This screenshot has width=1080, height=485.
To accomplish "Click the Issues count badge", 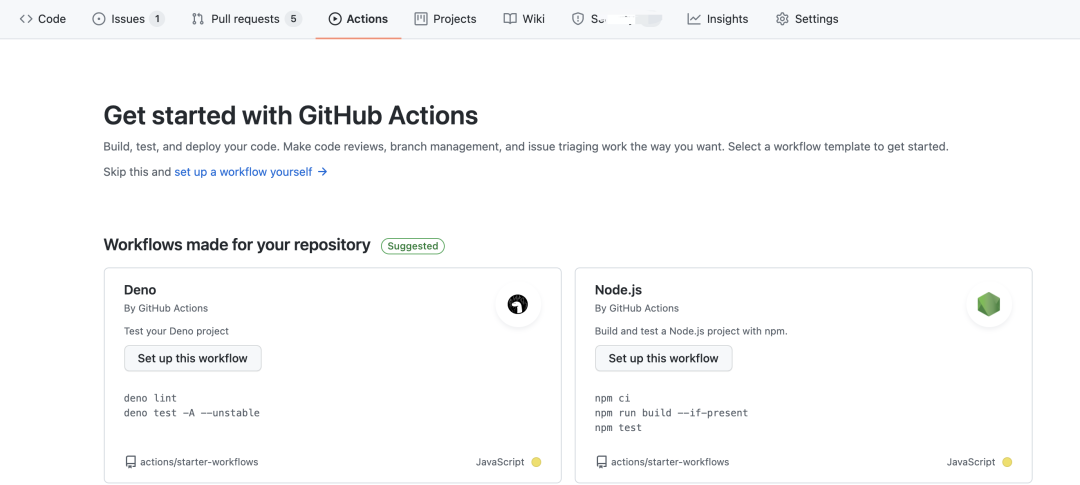I will (157, 19).
